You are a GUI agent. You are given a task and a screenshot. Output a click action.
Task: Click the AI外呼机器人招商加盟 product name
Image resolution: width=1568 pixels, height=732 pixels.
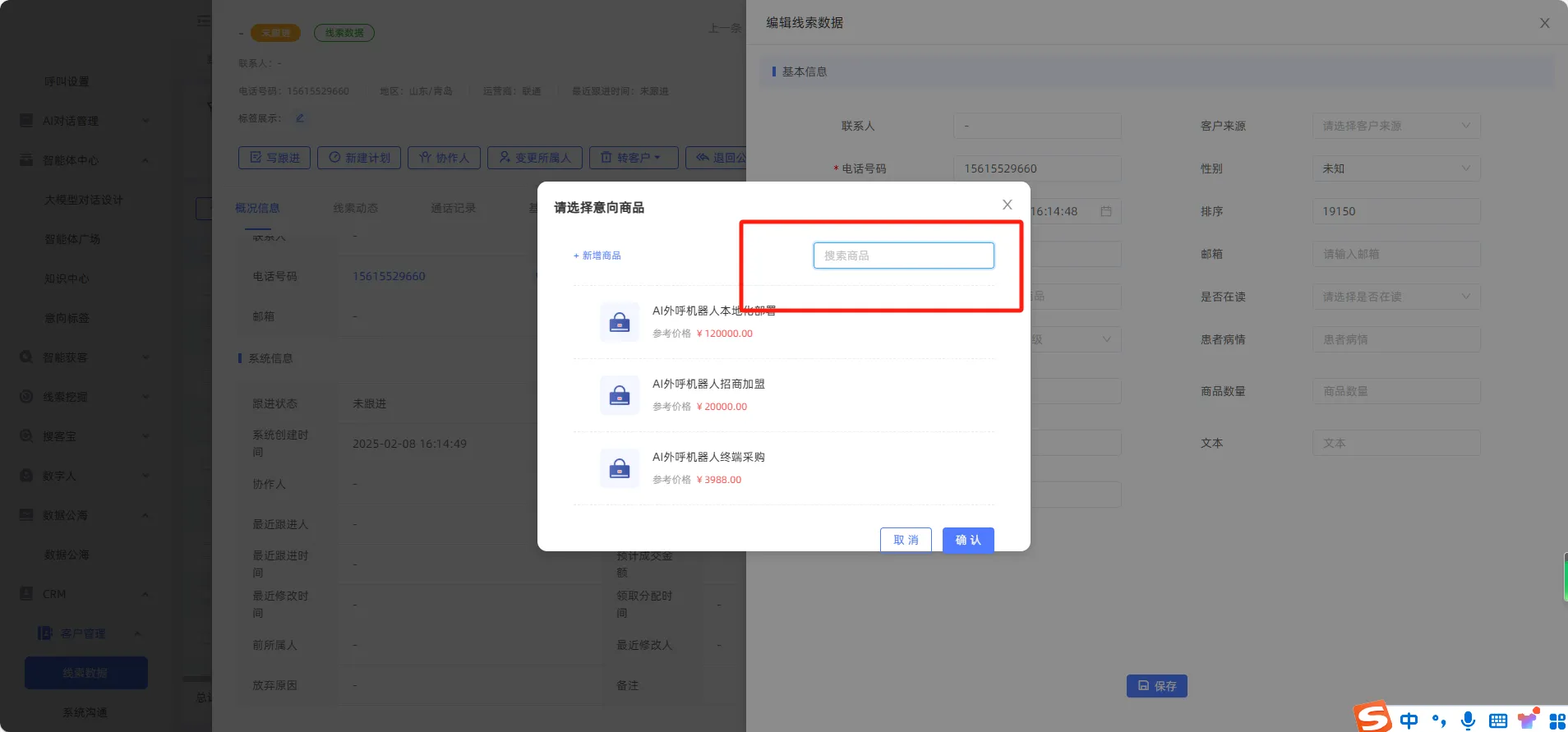[708, 384]
